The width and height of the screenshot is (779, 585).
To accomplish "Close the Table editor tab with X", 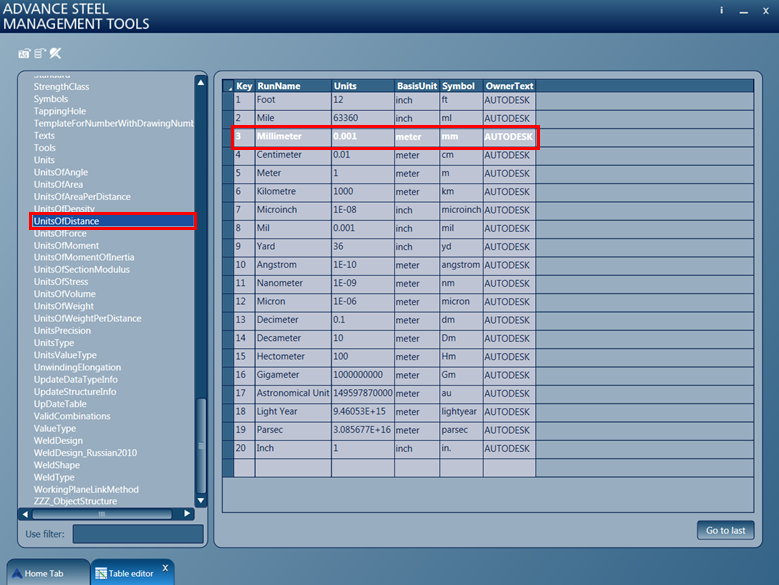I will pyautogui.click(x=165, y=568).
